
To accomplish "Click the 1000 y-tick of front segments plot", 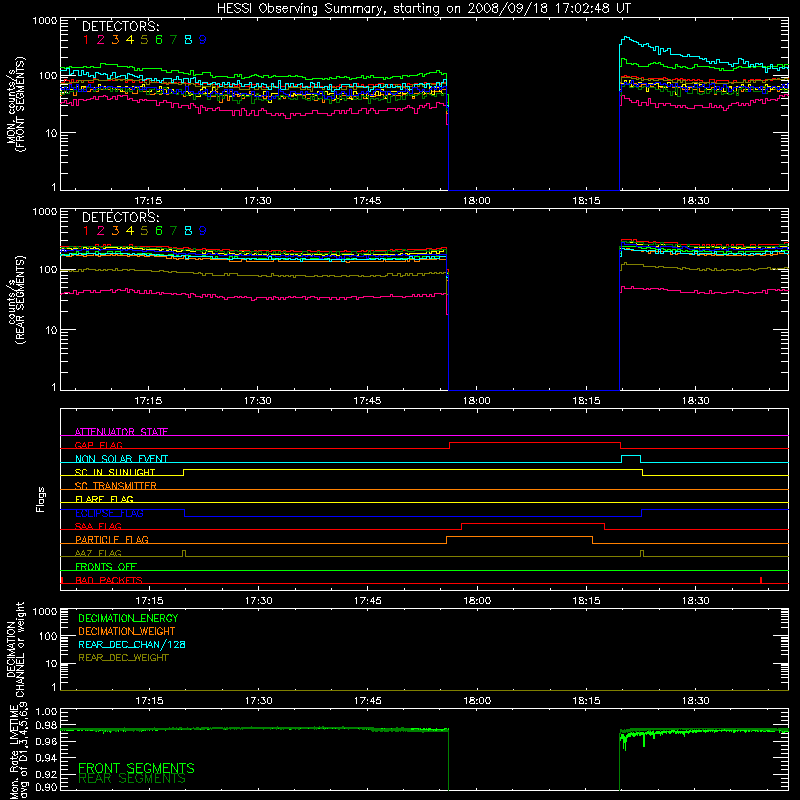I will tap(45, 21).
